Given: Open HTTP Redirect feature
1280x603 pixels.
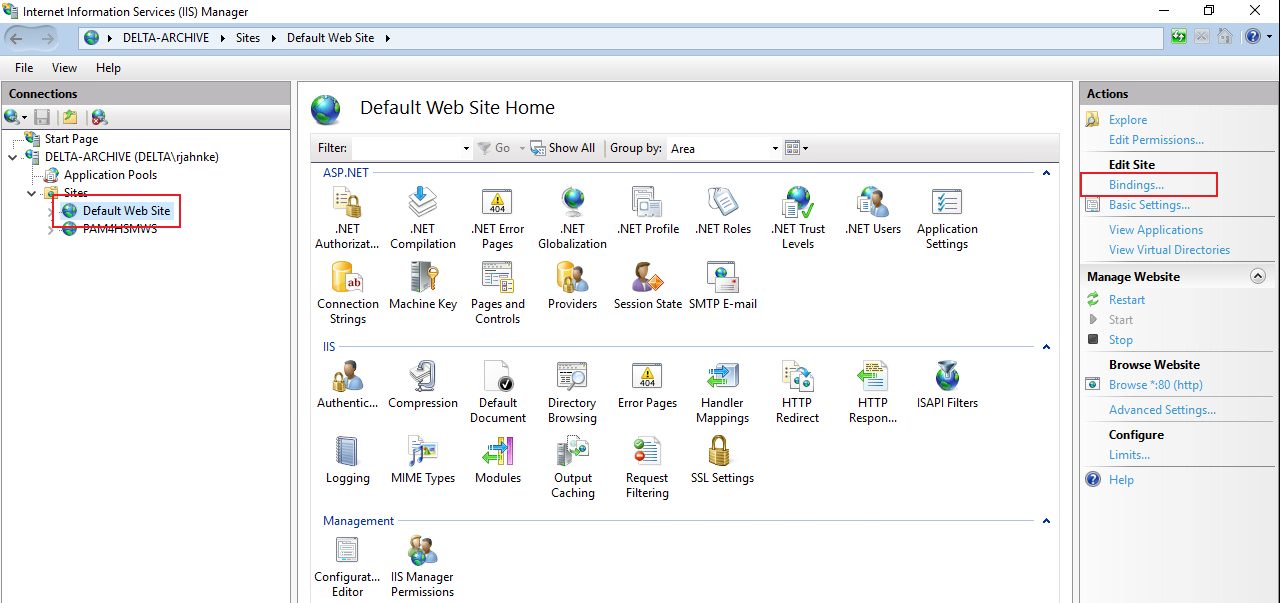Looking at the screenshot, I should (x=798, y=392).
